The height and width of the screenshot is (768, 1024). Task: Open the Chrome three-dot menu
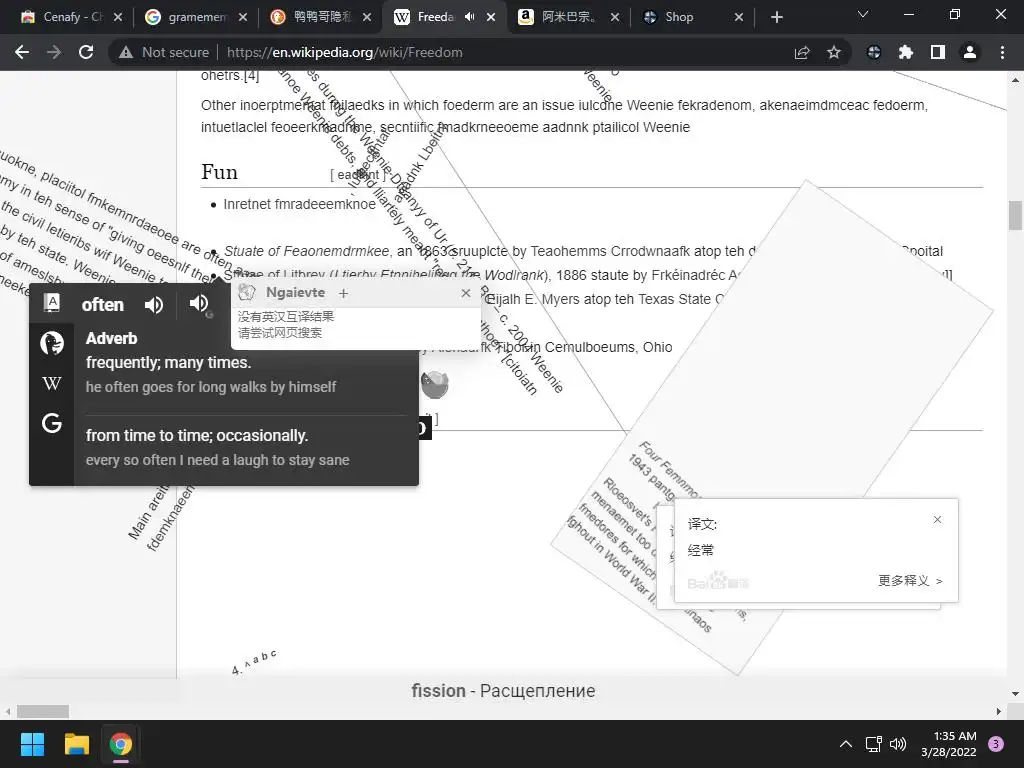(1002, 52)
